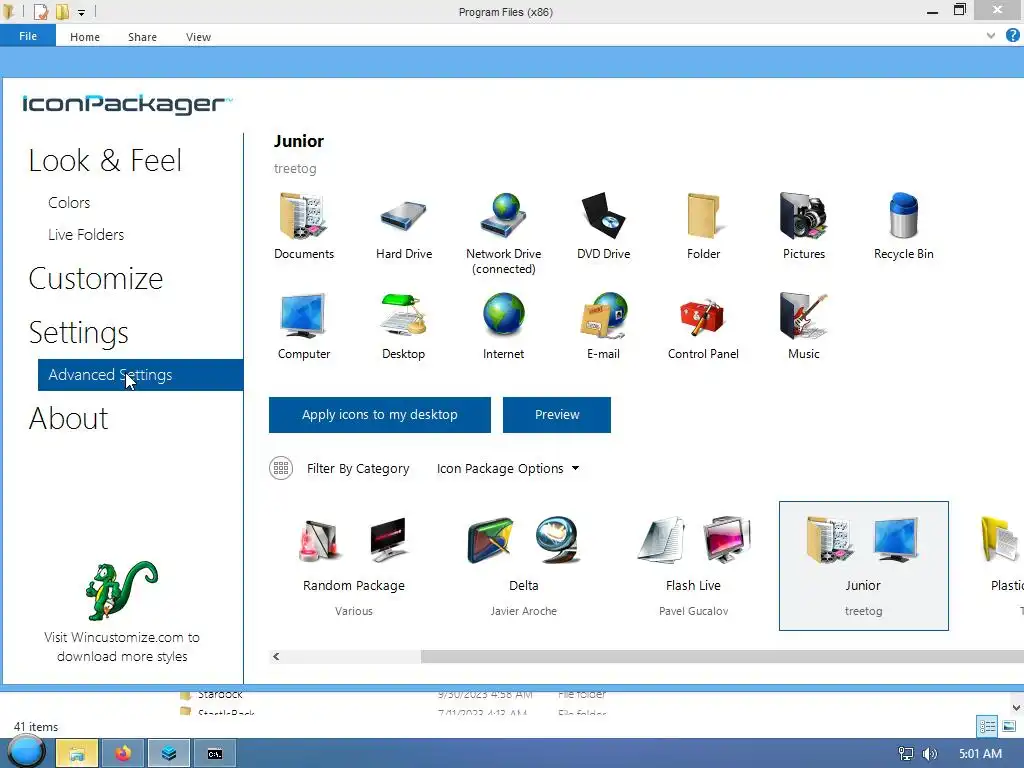
Task: Click Filter By Category label
Action: 358,468
